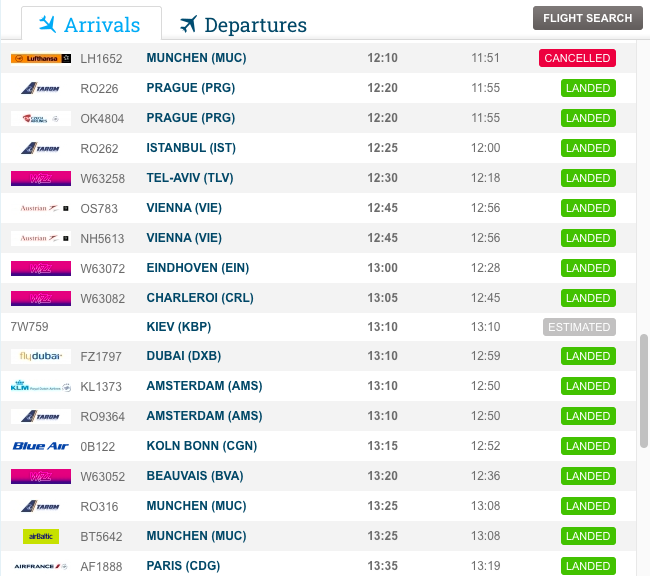This screenshot has width=650, height=576.
Task: Click the vertical scrollbar thumb
Action: point(644,390)
